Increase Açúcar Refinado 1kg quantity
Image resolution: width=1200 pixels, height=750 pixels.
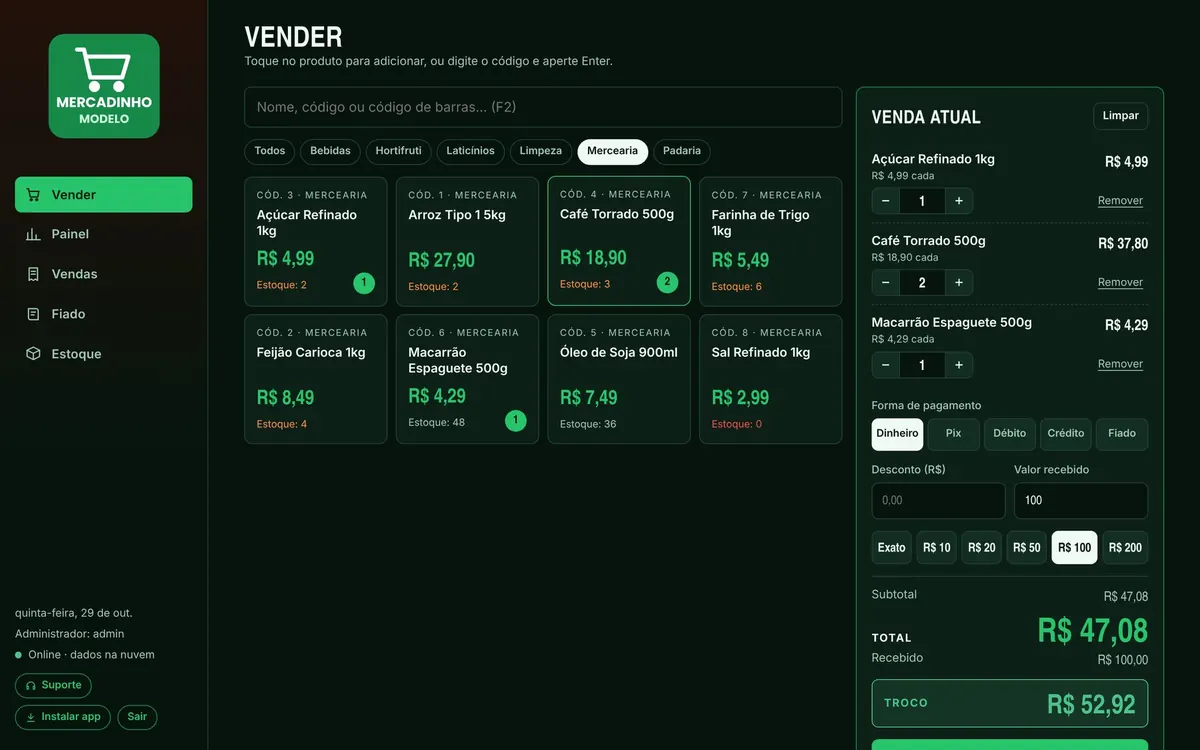(x=959, y=201)
